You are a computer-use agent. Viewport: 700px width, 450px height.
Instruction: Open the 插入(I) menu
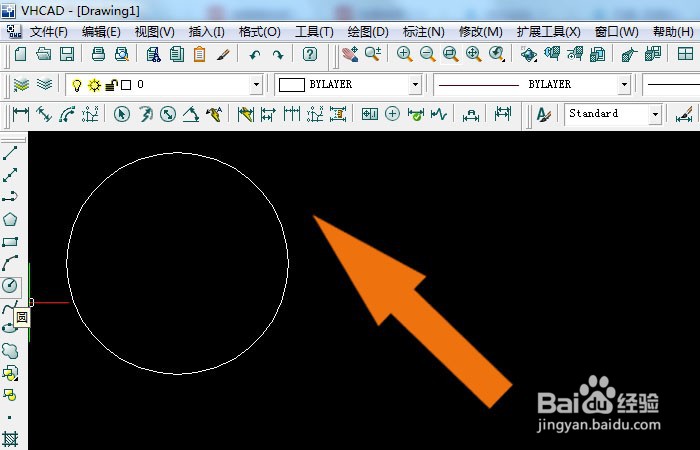[x=207, y=32]
